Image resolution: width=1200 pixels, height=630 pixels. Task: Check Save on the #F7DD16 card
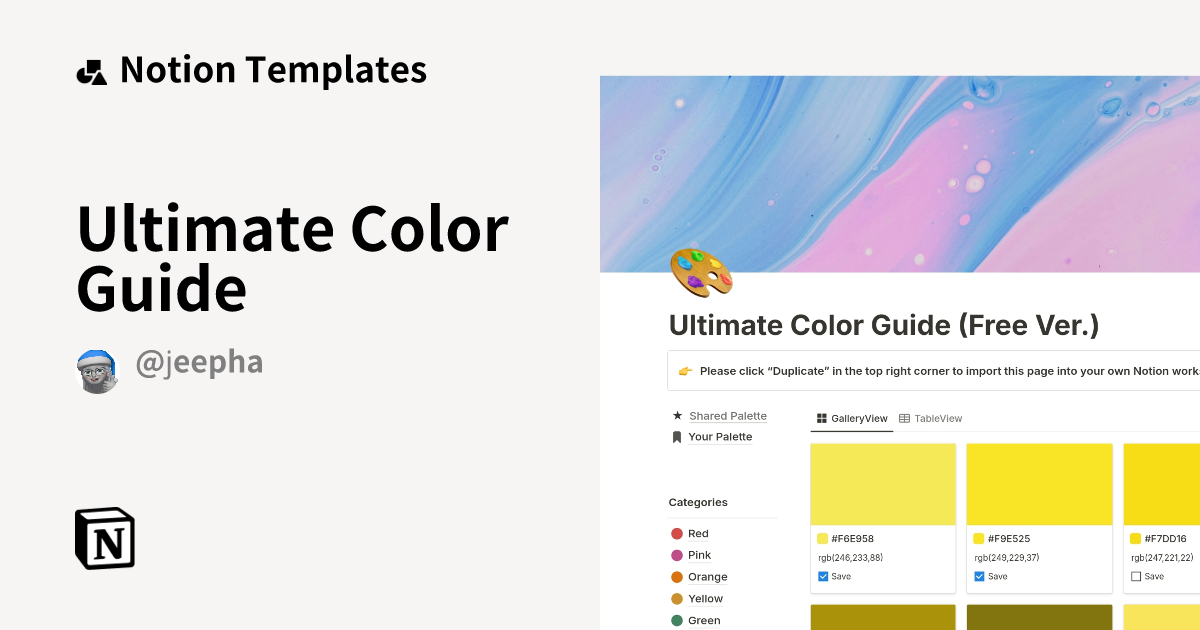pos(1136,576)
